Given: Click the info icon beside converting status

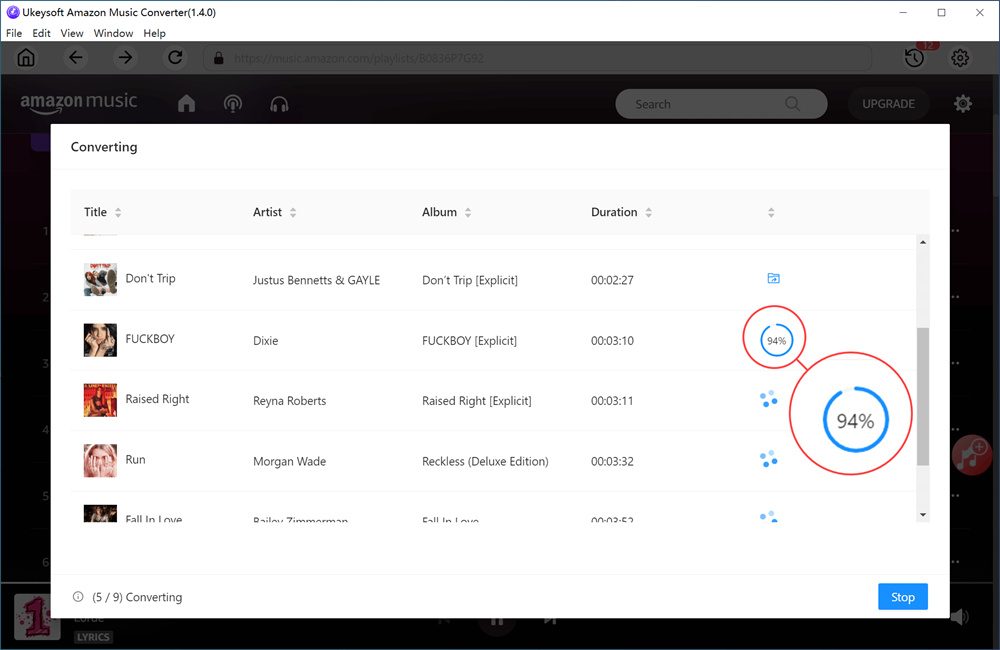Looking at the screenshot, I should [x=78, y=596].
